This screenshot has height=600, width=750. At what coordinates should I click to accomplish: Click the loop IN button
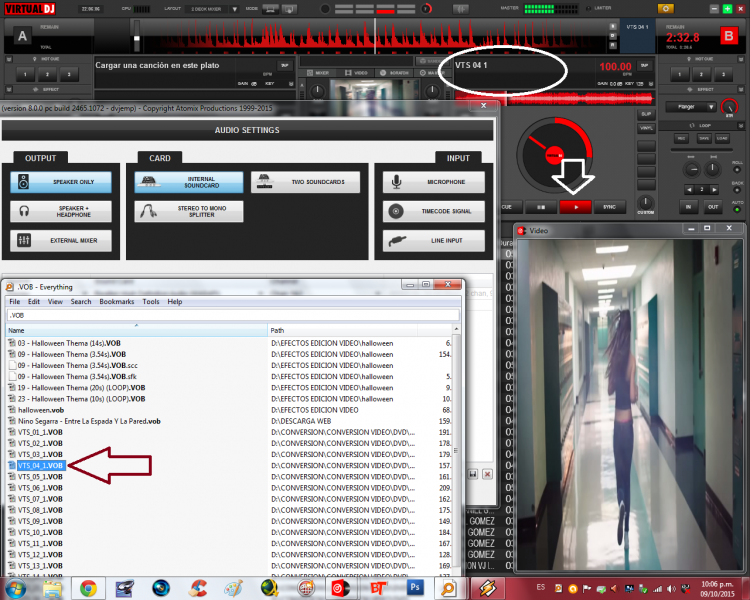point(688,207)
